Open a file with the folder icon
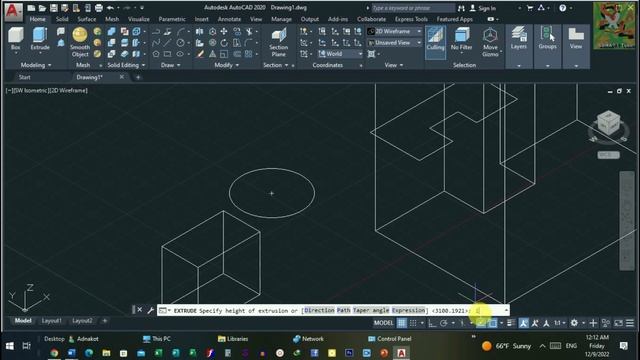Screen dimensions: 640x360 coord(42,8)
